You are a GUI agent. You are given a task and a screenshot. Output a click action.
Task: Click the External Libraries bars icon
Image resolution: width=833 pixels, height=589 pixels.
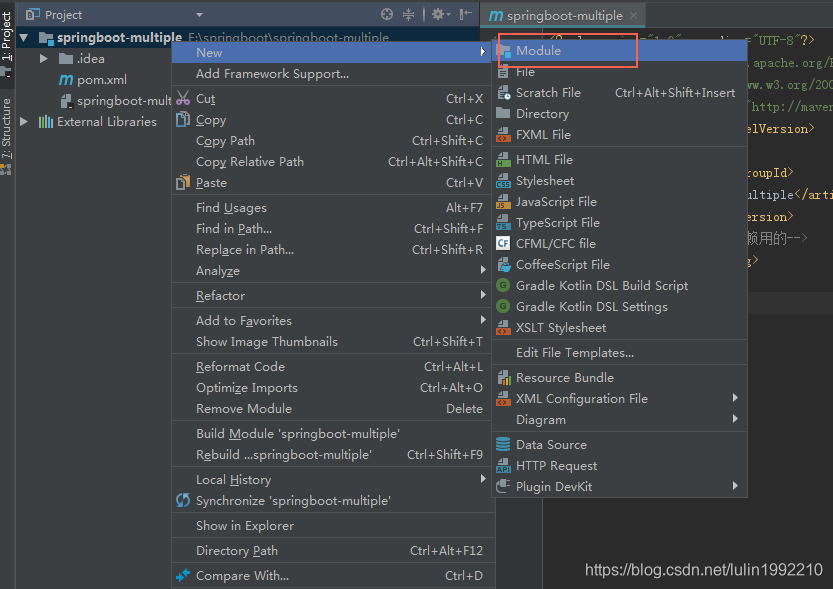46,122
